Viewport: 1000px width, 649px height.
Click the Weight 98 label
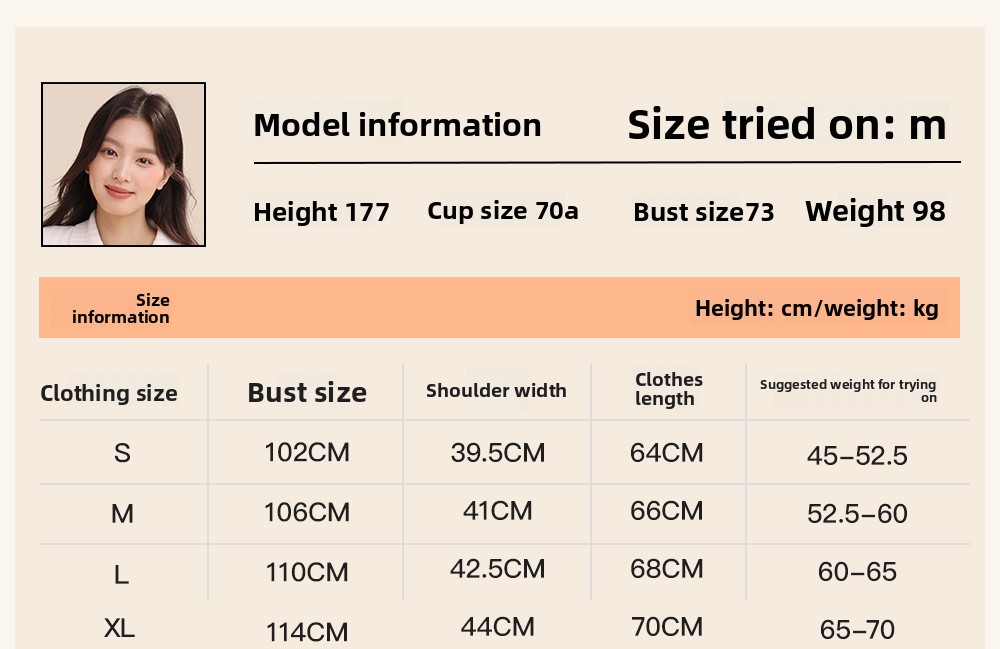point(875,211)
